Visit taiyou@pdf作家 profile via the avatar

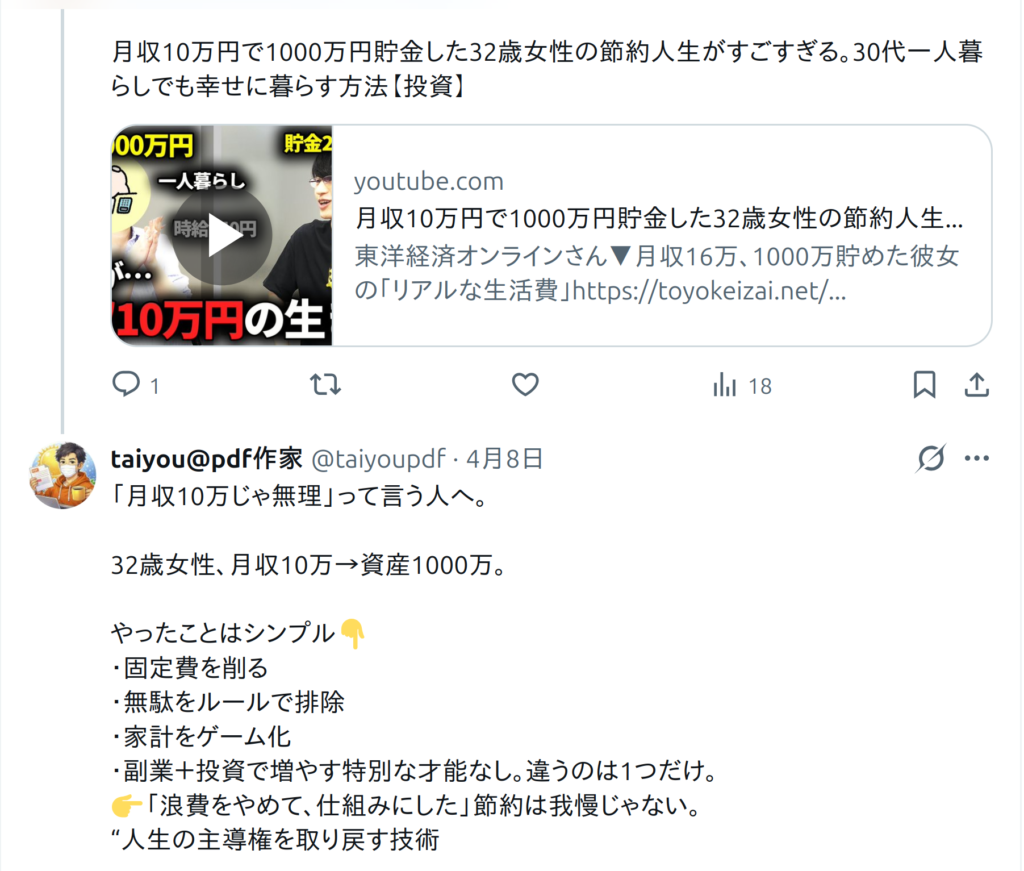(63, 475)
